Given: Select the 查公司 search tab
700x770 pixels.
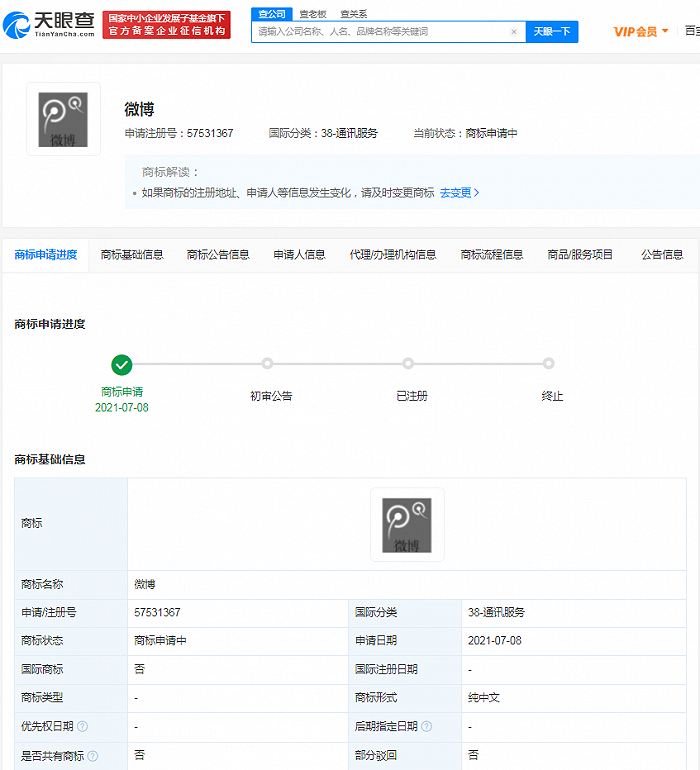Looking at the screenshot, I should [272, 14].
